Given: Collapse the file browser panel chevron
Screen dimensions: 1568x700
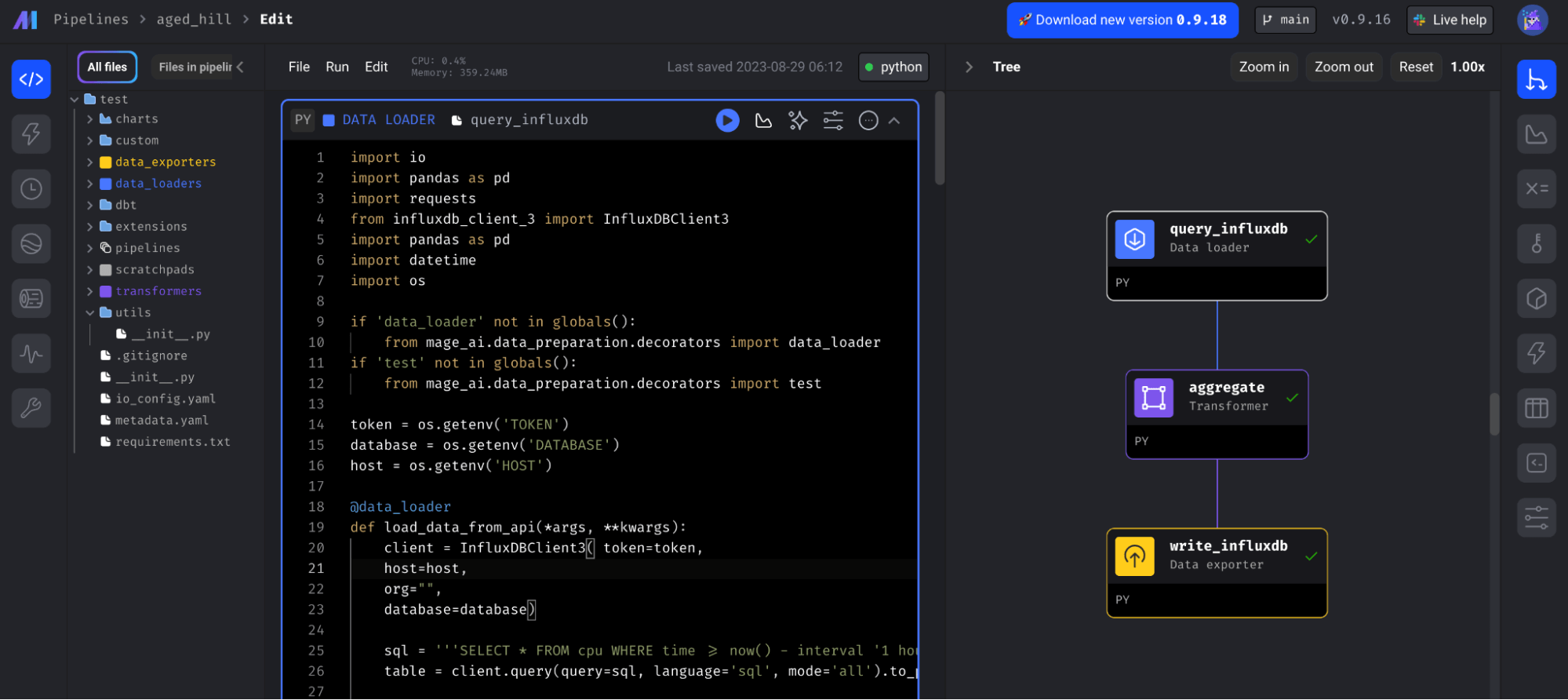Looking at the screenshot, I should click(240, 67).
